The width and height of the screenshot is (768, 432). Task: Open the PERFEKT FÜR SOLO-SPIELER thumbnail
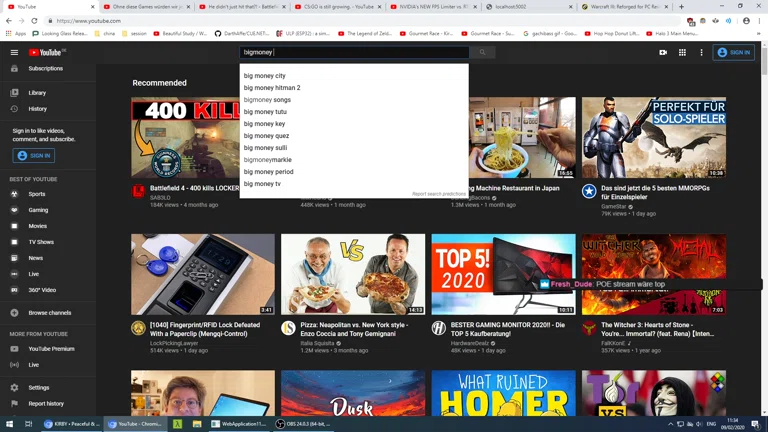(654, 138)
